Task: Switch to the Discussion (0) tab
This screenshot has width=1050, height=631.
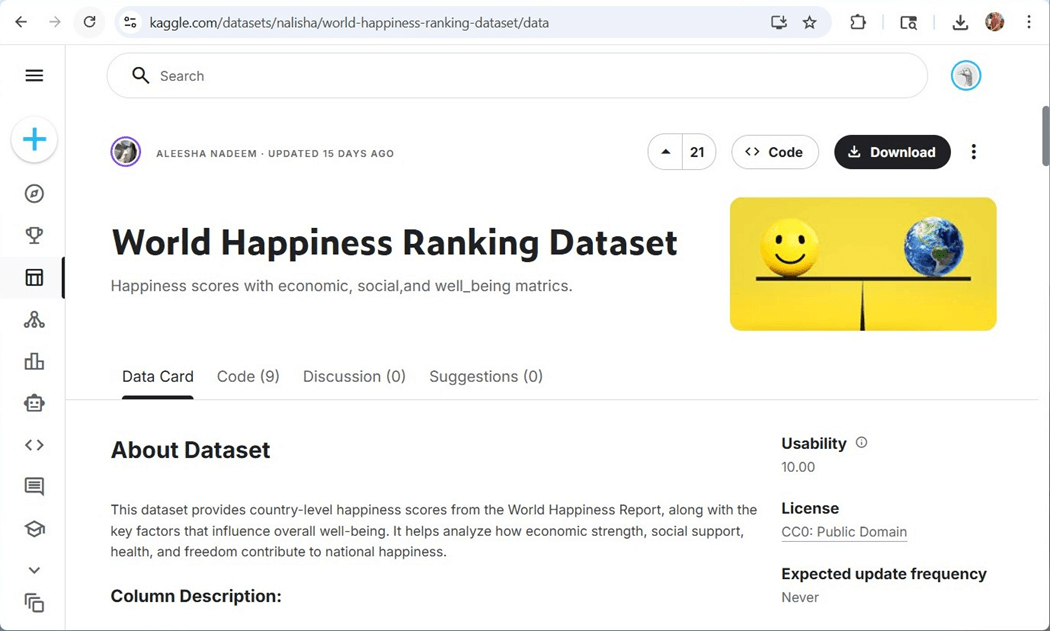Action: [354, 377]
